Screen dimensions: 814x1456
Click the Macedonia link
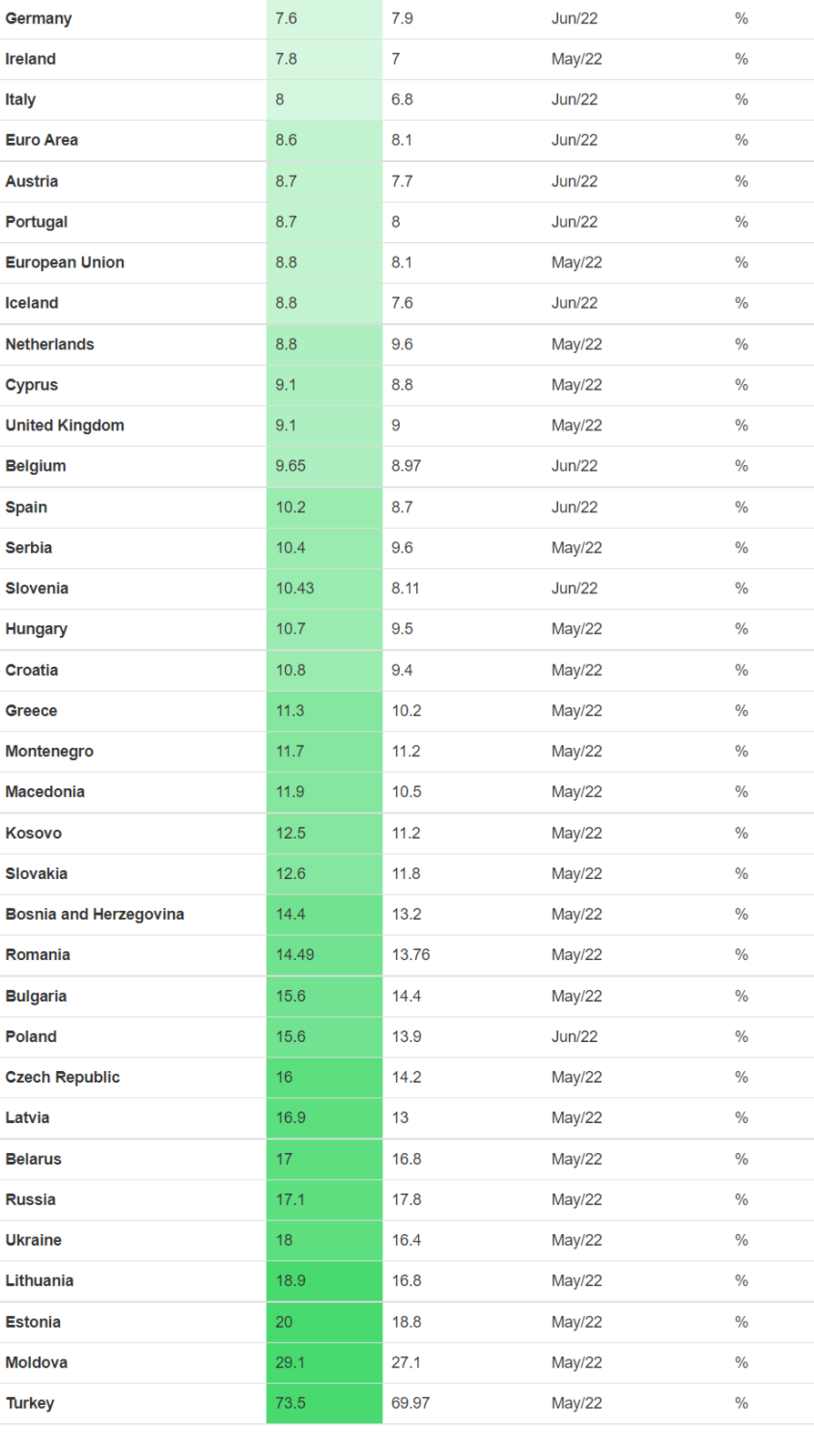(45, 792)
